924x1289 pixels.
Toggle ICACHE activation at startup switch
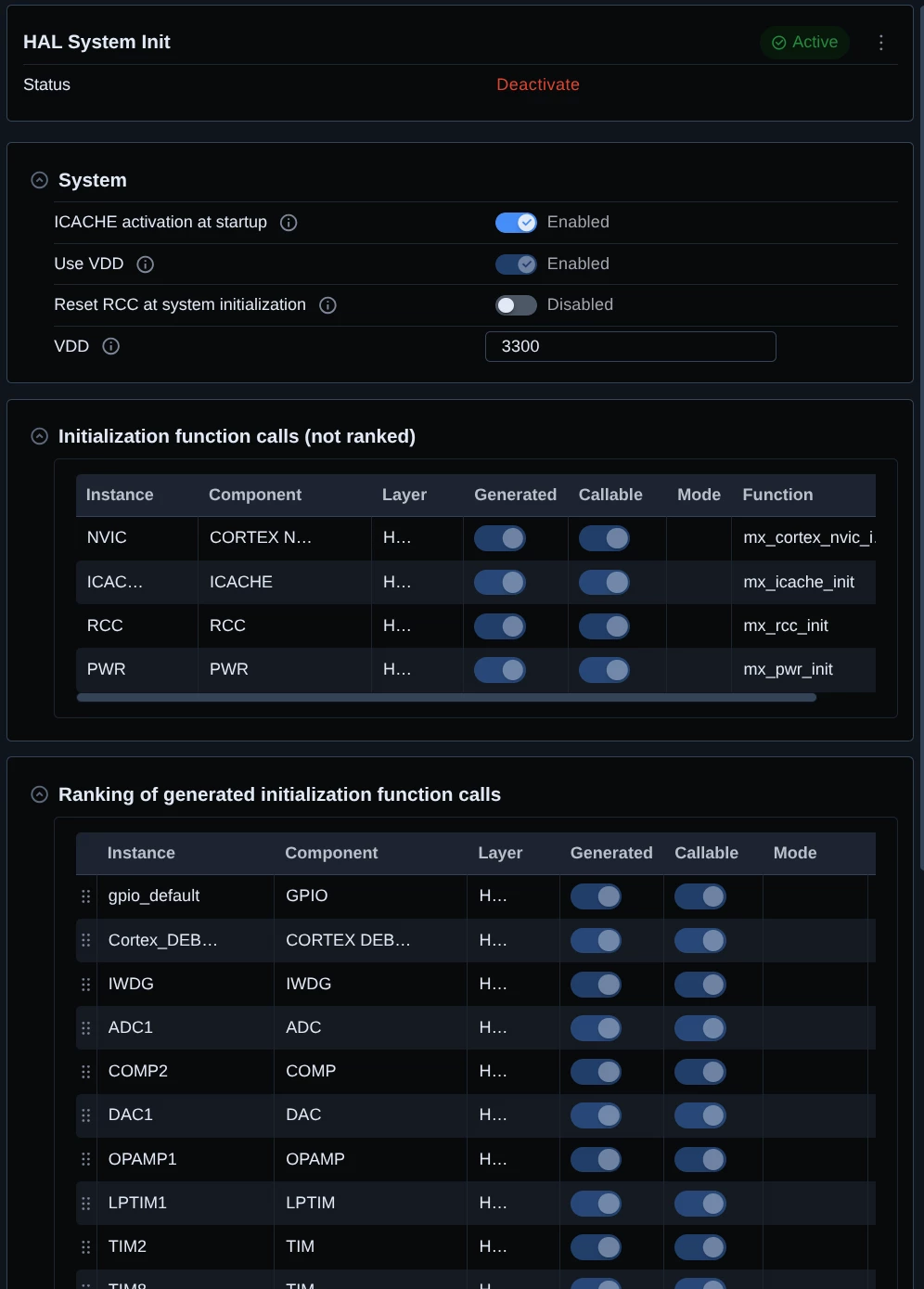(516, 223)
